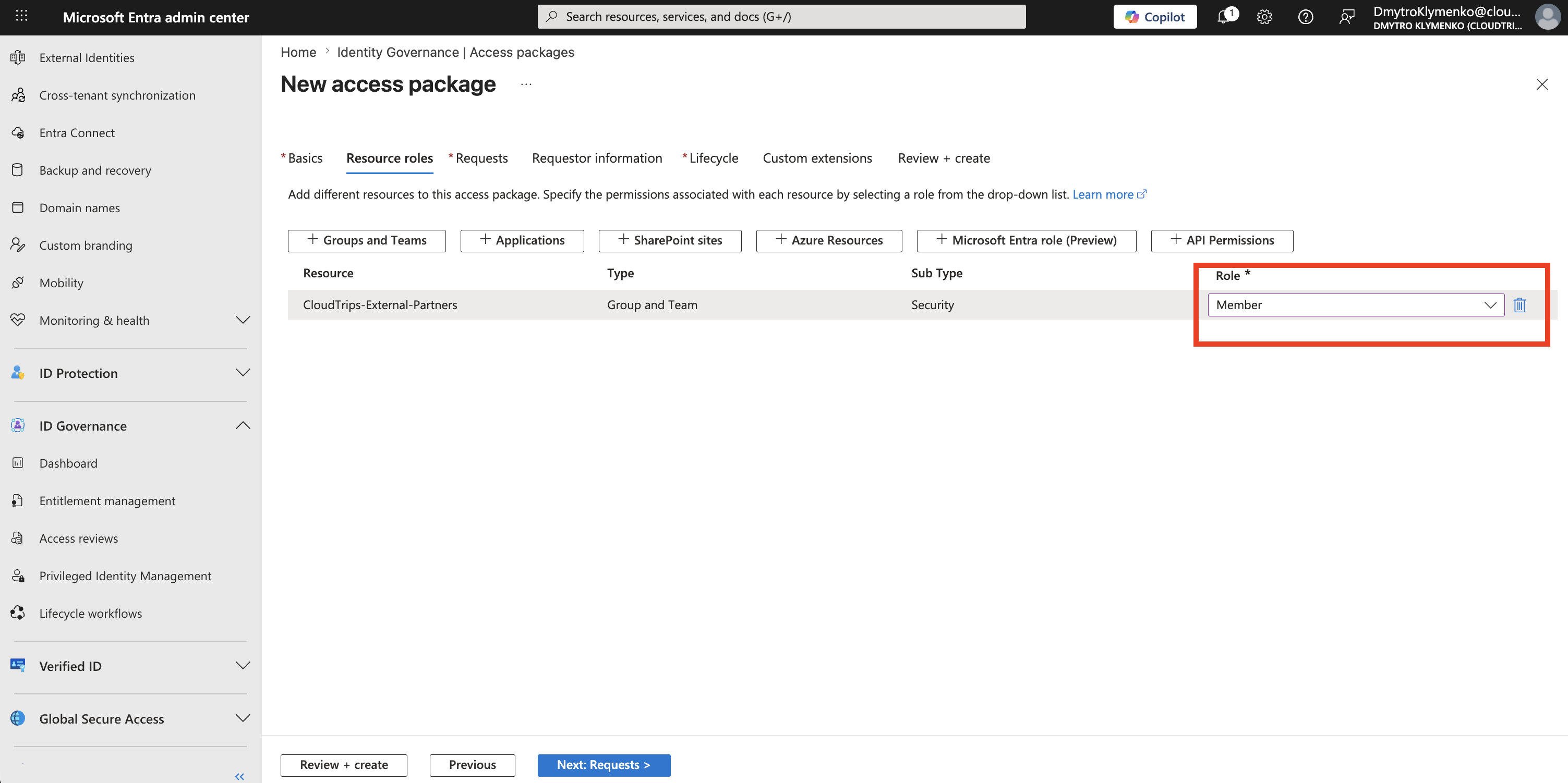Click bottom Review + create button
The image size is (1568, 783).
[x=344, y=765]
